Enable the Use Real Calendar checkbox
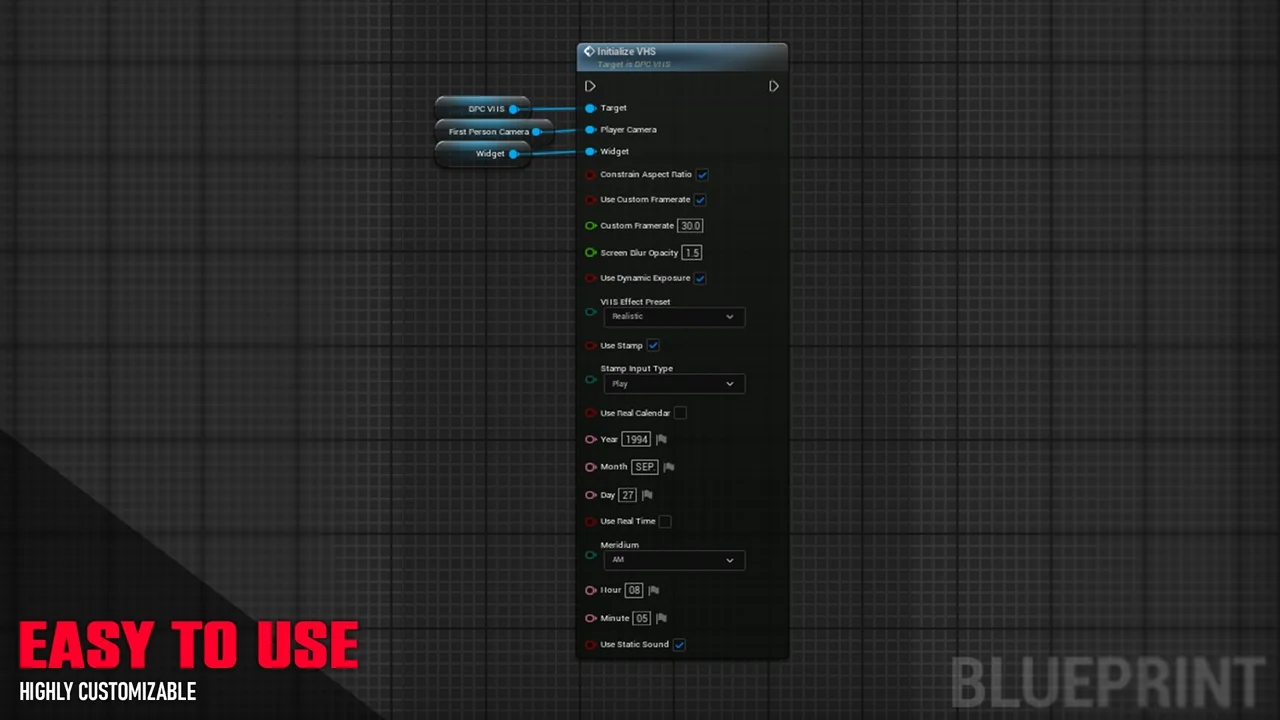 680,413
